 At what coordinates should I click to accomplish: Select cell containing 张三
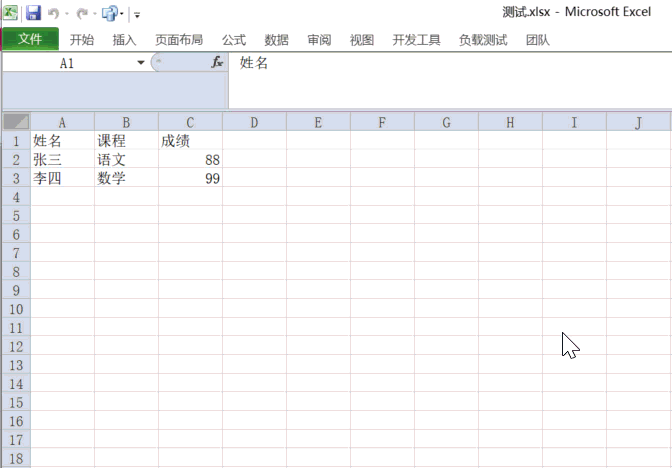(x=62, y=159)
